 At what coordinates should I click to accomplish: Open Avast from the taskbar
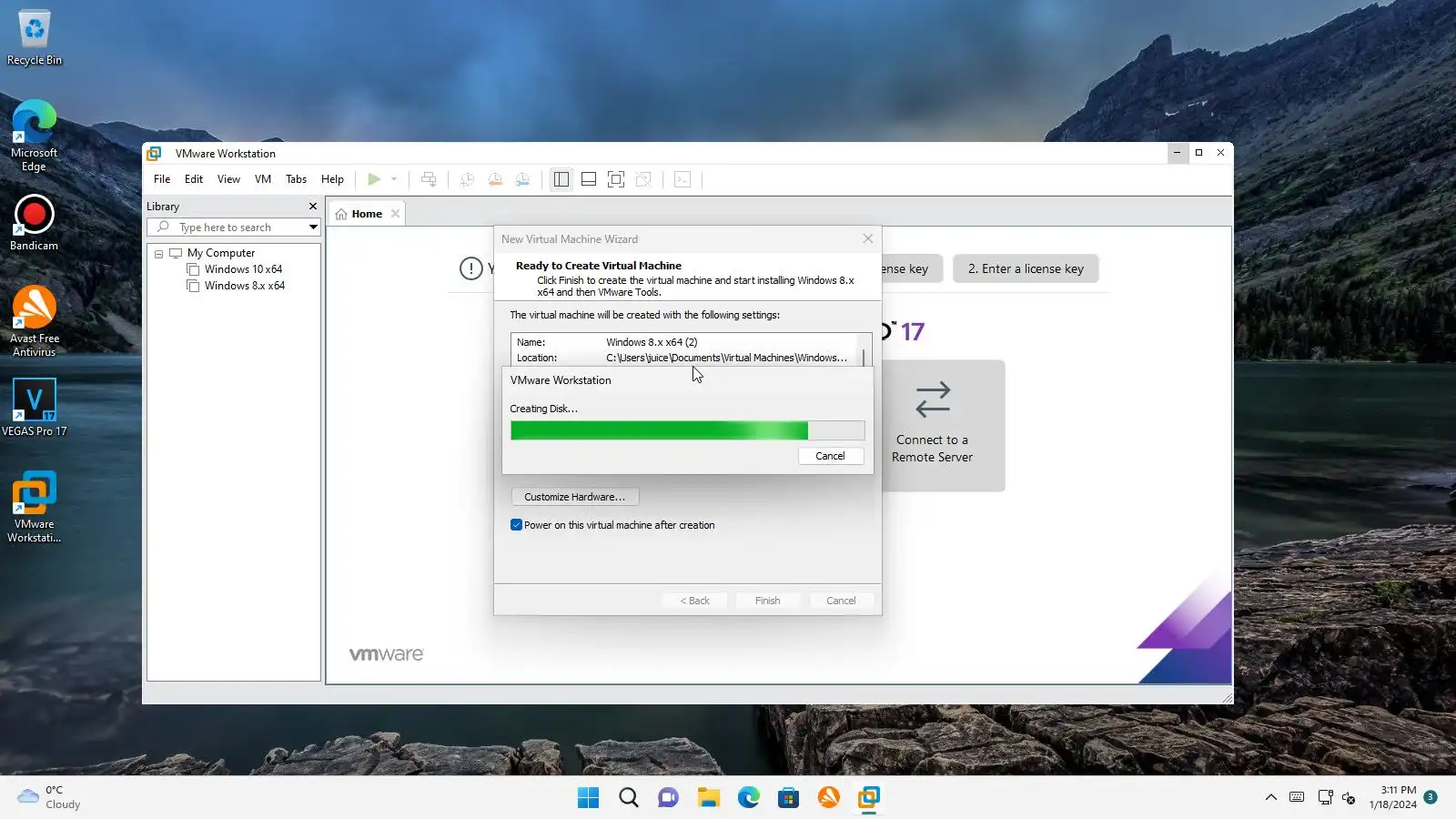(x=829, y=798)
